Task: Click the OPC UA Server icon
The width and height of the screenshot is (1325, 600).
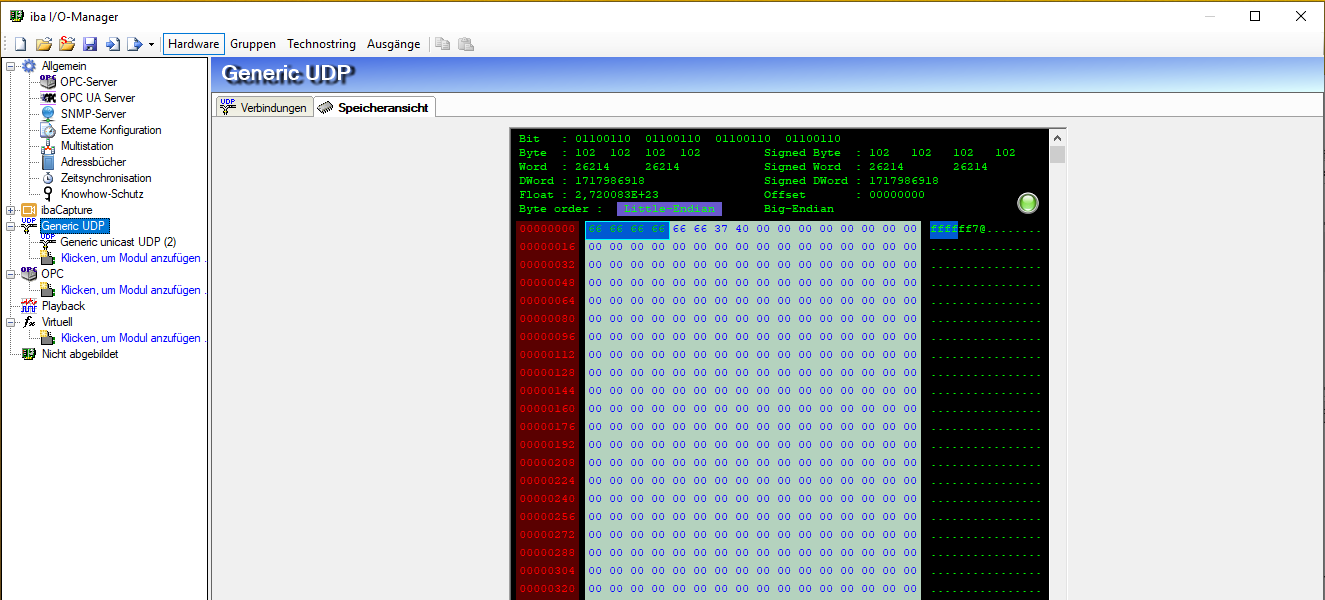Action: [x=48, y=98]
